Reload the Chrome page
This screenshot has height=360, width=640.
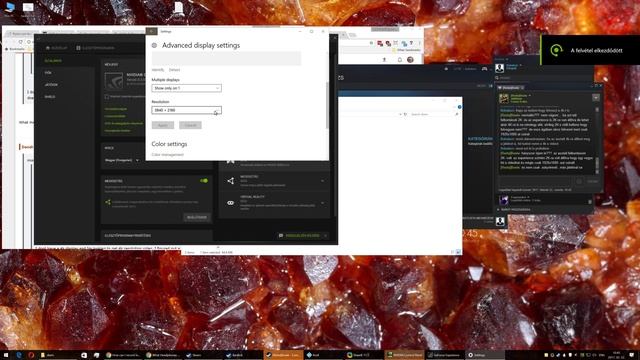point(20,42)
